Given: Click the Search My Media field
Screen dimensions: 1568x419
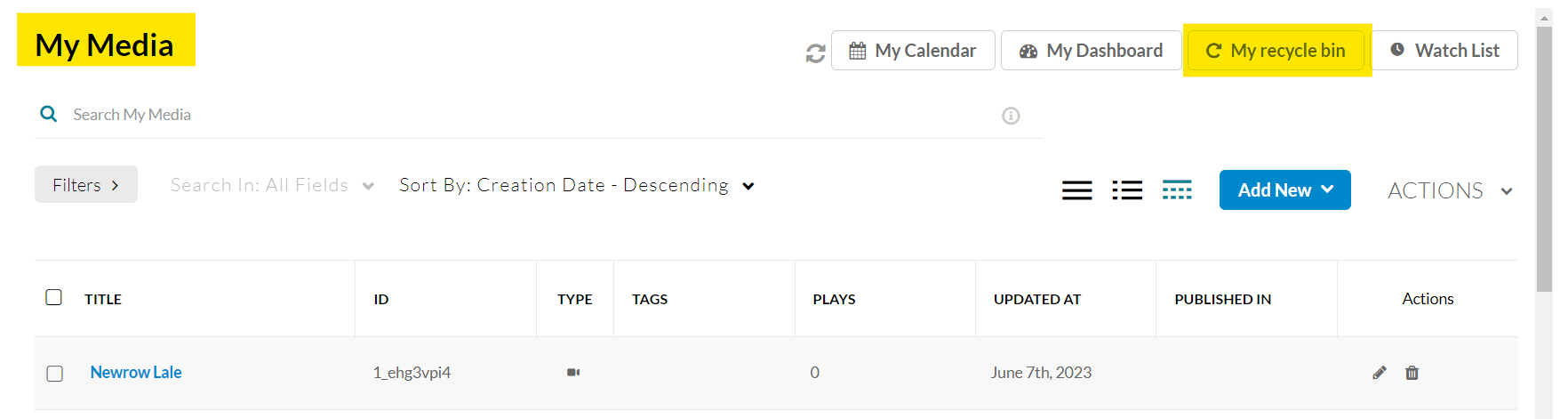Looking at the screenshot, I should point(533,115).
